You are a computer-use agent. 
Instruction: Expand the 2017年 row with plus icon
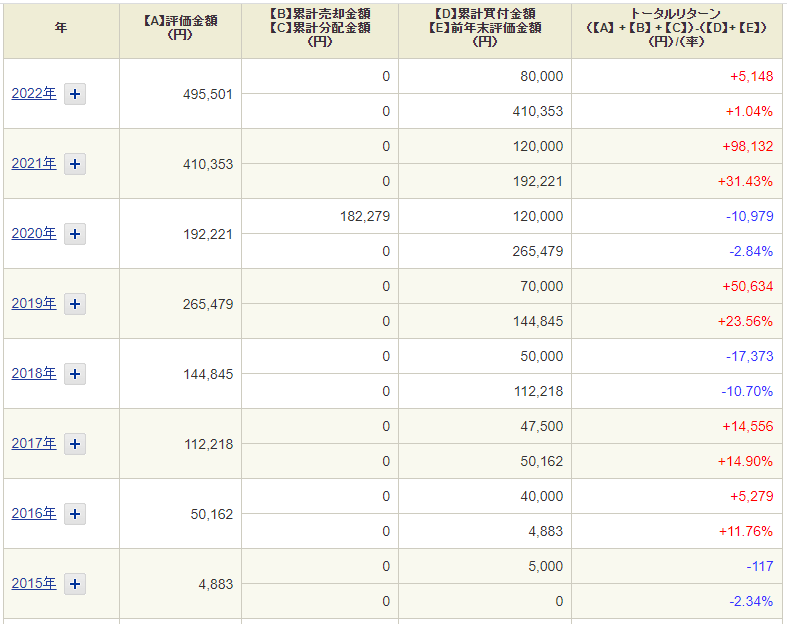click(x=75, y=444)
